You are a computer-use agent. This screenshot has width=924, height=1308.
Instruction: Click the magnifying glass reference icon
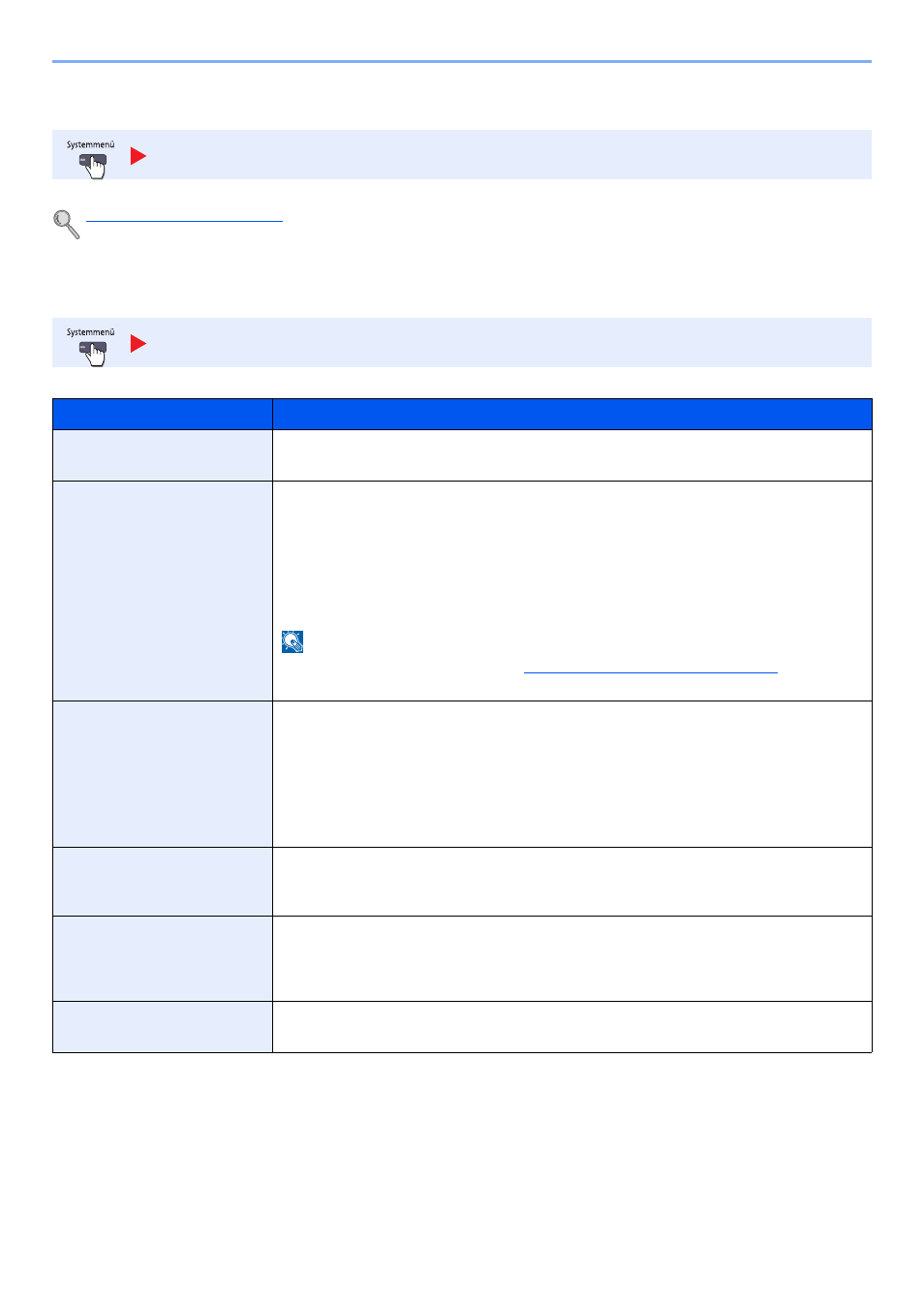tap(66, 224)
